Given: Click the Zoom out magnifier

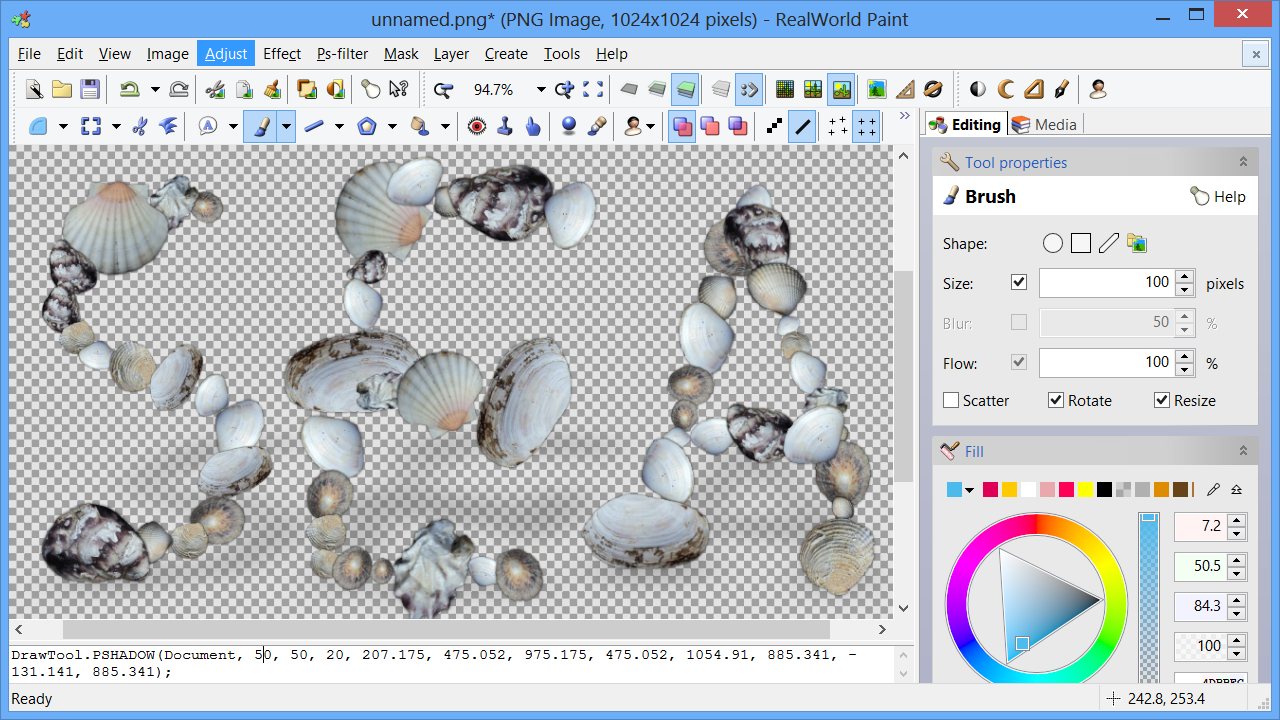Looking at the screenshot, I should tap(443, 89).
